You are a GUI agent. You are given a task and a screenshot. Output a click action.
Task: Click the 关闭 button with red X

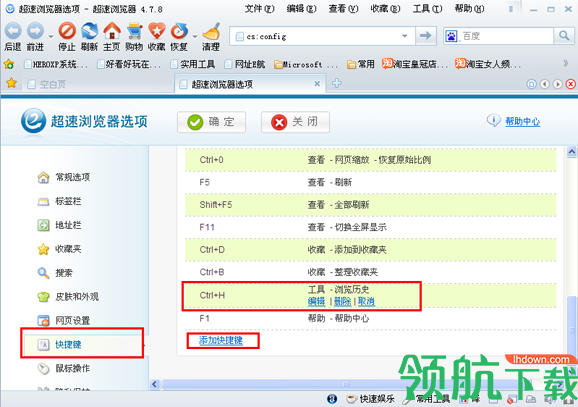(x=295, y=122)
